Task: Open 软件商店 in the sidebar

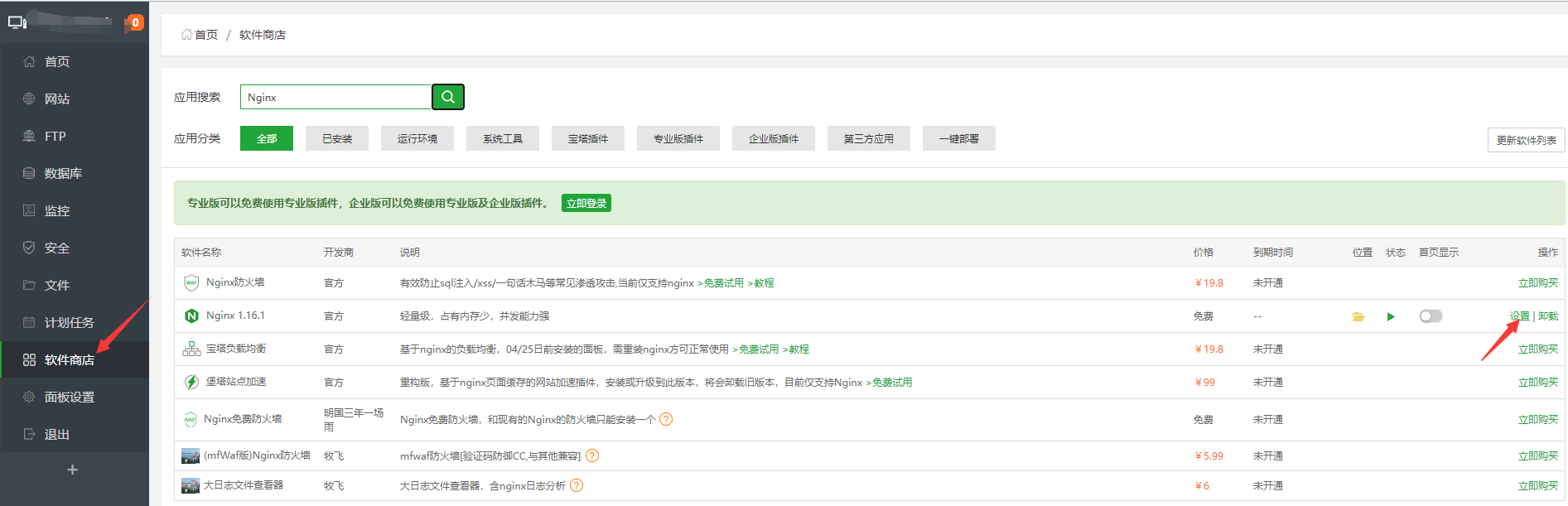Action: pos(75,359)
